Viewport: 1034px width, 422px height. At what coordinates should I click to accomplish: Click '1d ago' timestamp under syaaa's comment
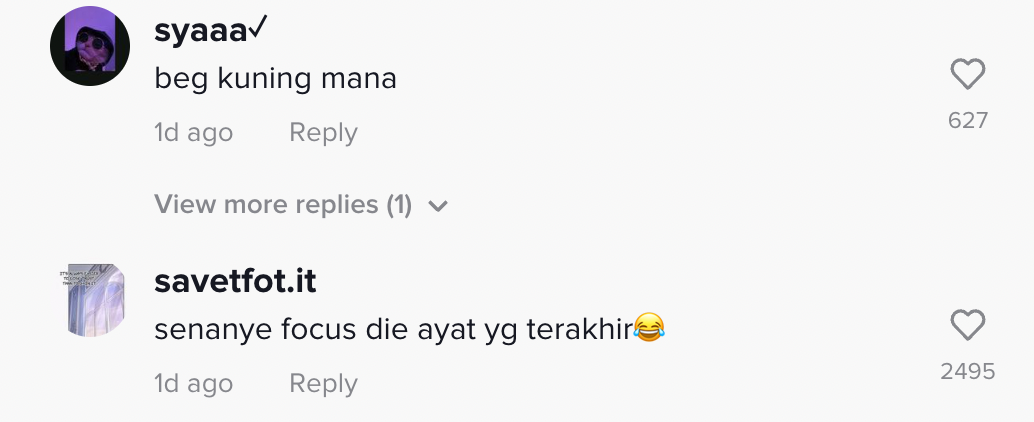coord(193,132)
